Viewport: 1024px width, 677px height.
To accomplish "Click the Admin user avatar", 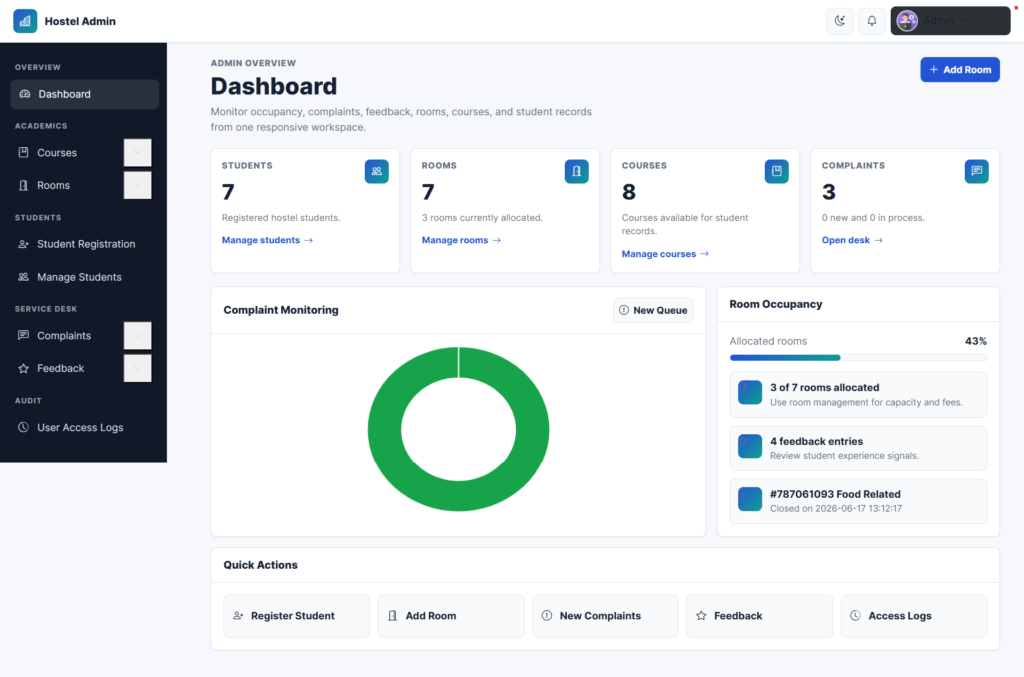I will 907,21.
